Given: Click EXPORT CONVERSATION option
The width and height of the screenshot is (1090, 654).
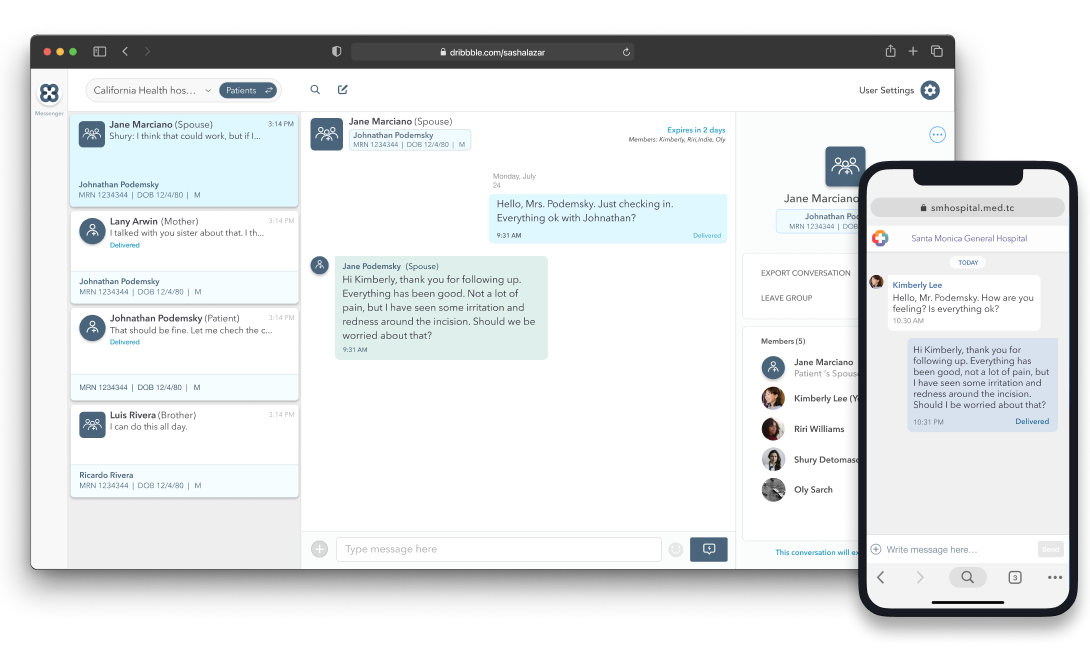Looking at the screenshot, I should [805, 273].
